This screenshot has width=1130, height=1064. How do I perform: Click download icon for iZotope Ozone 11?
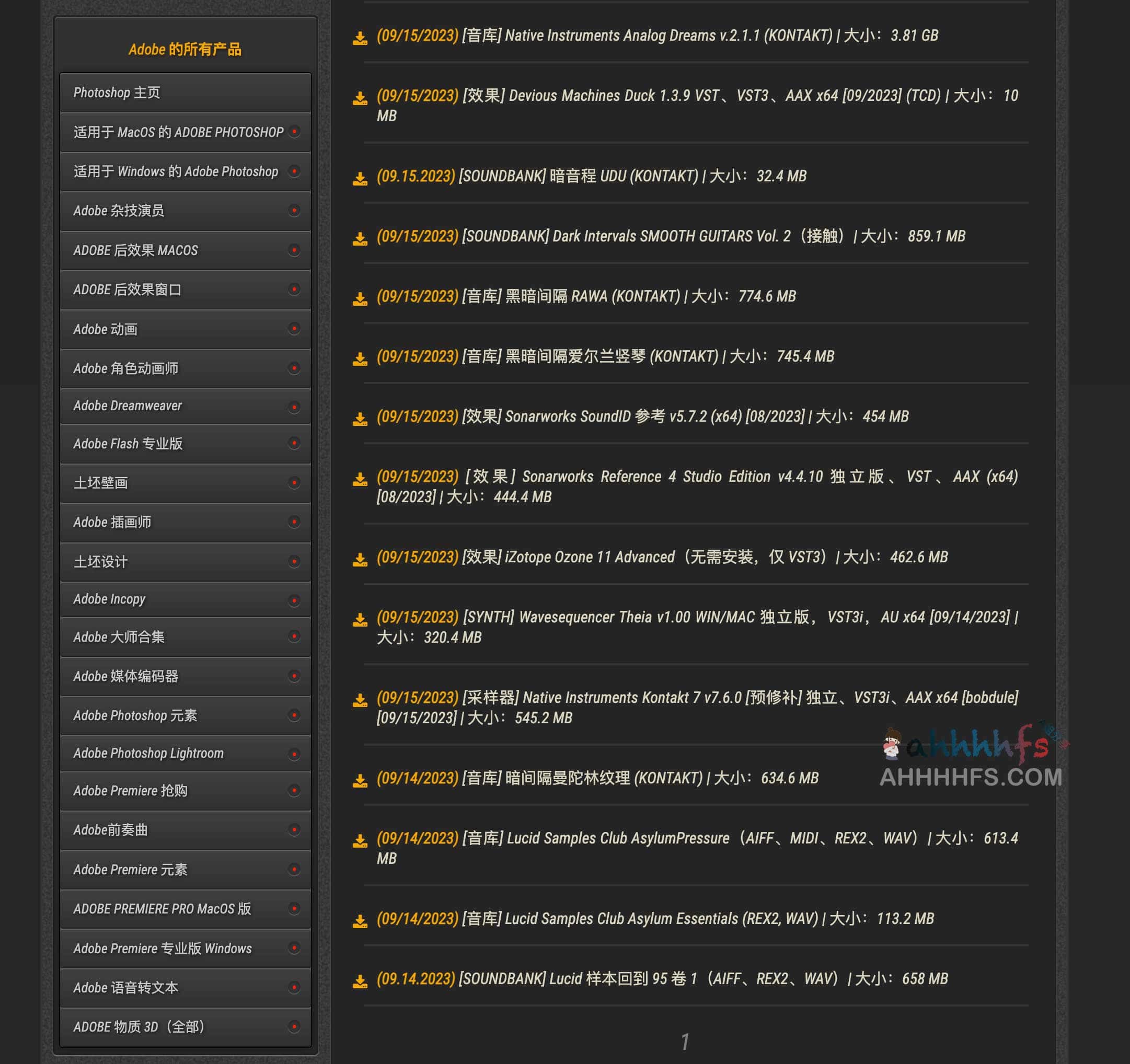360,560
